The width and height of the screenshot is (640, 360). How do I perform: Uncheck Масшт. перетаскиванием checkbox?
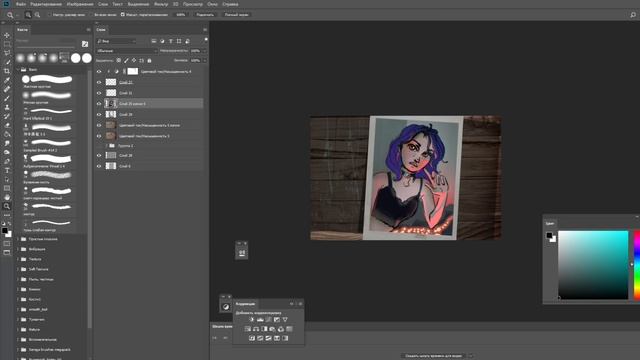coord(122,15)
